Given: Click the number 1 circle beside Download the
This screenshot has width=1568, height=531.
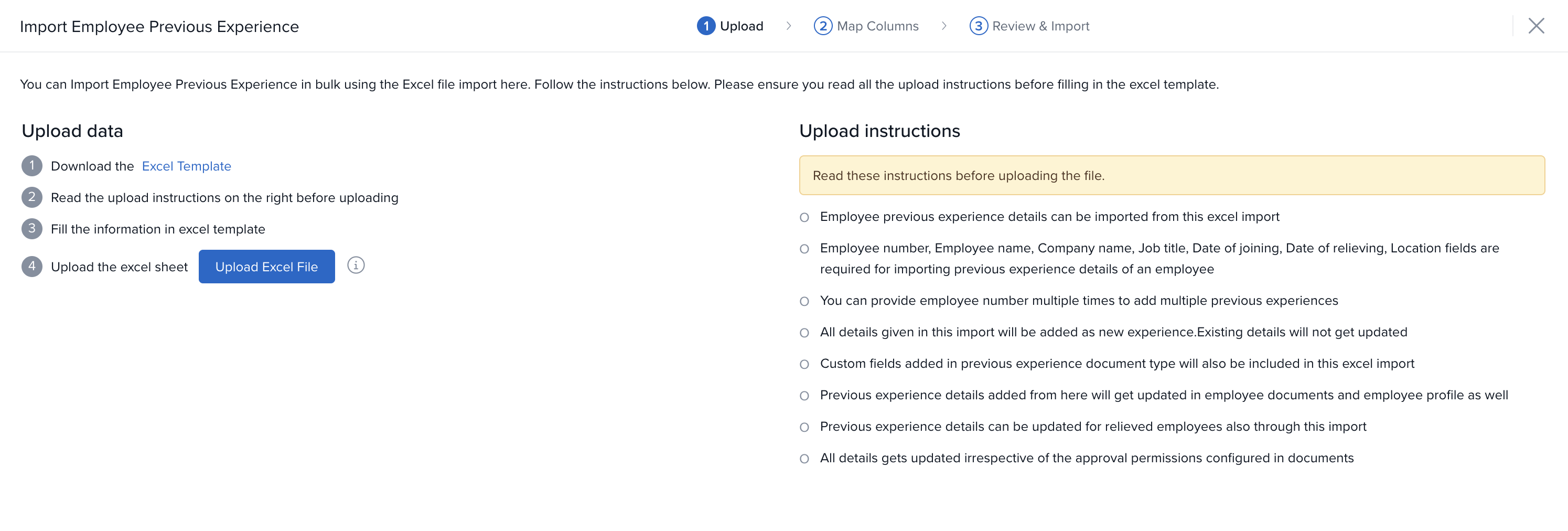Looking at the screenshot, I should point(31,166).
